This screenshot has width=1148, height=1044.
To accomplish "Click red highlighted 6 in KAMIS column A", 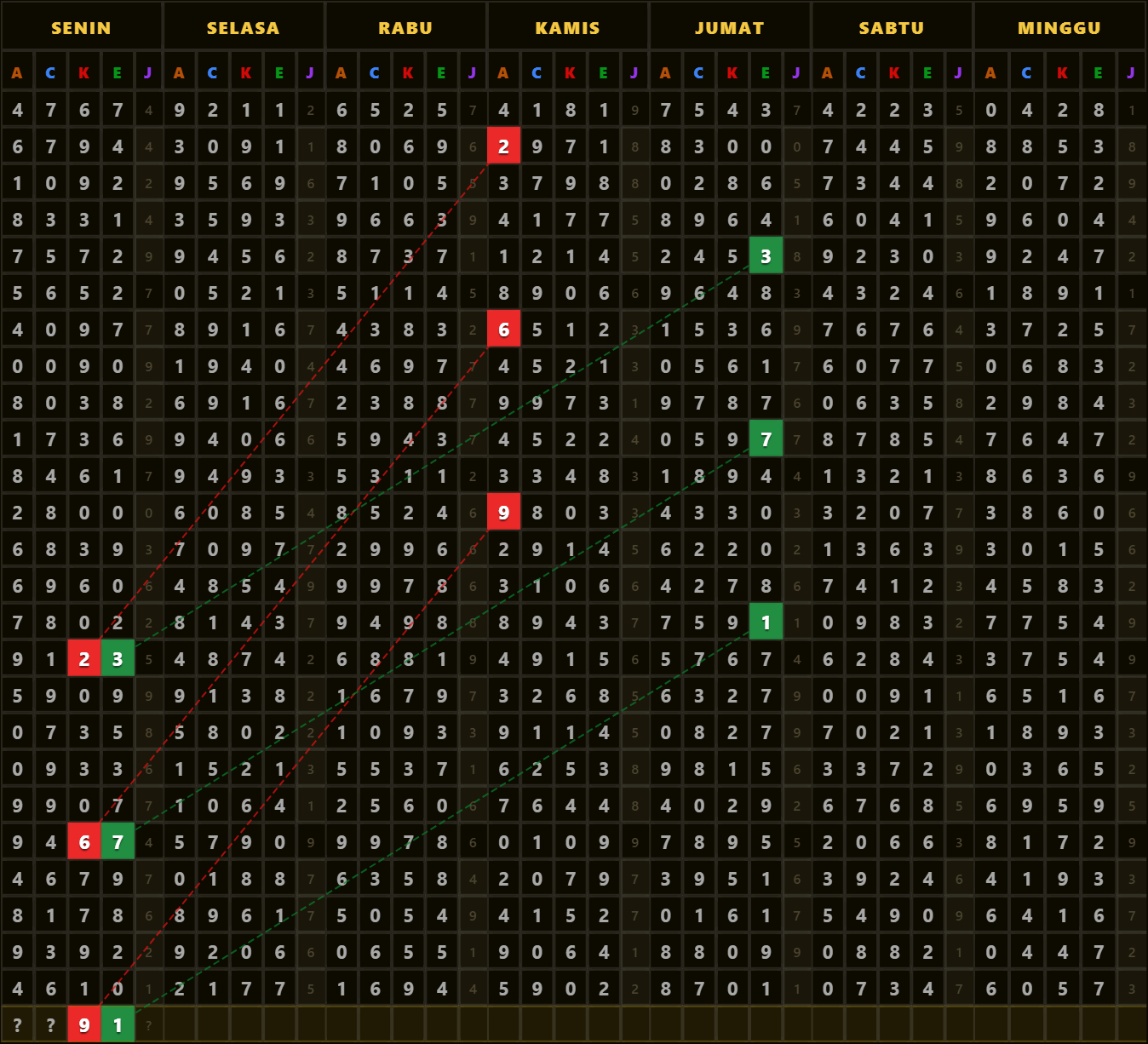I will coord(503,330).
